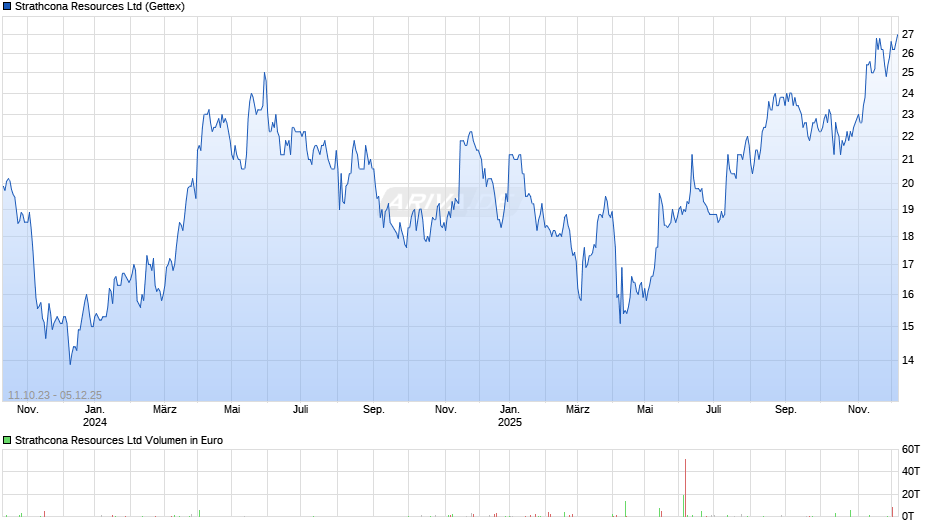Click the blue Strathcona Resources legend square

point(7,7)
